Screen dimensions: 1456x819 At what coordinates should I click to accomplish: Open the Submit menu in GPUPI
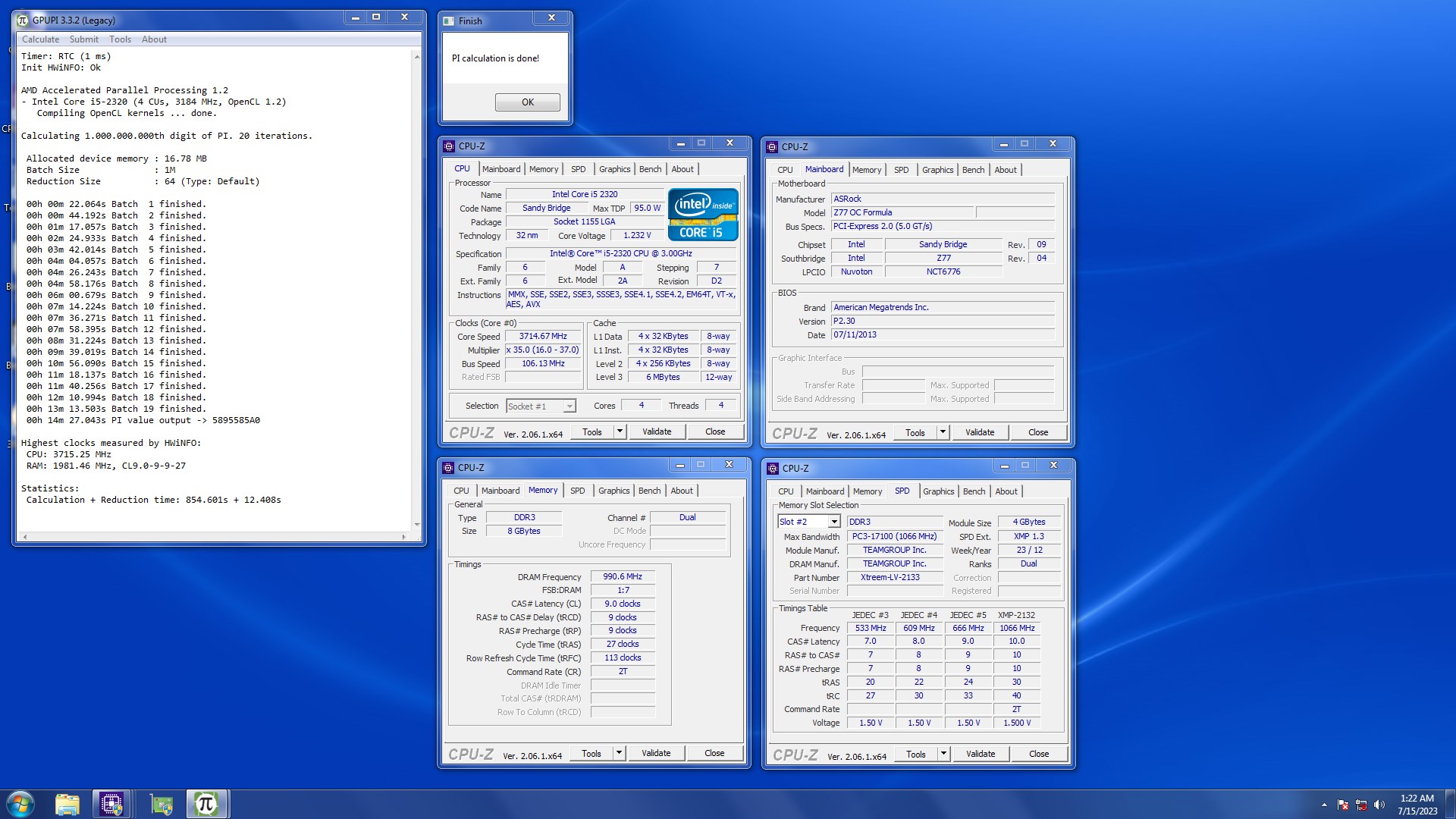pyautogui.click(x=84, y=39)
